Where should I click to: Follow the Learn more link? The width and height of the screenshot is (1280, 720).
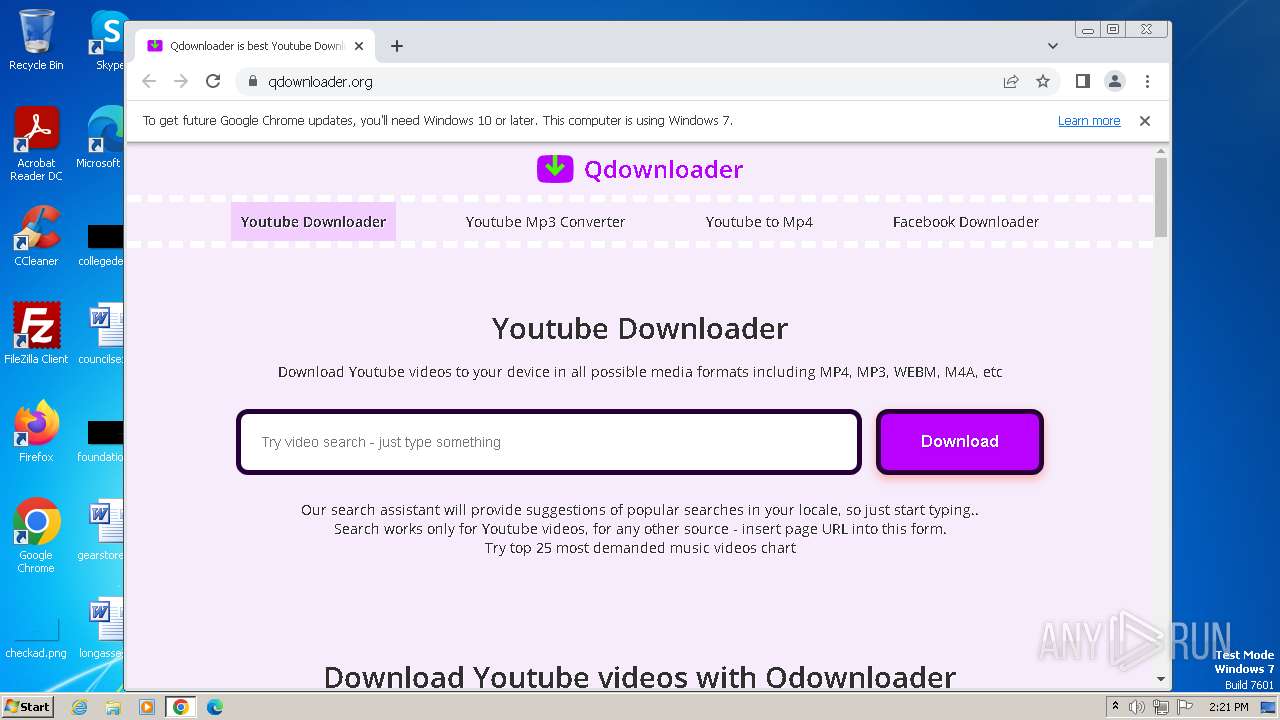click(1089, 121)
